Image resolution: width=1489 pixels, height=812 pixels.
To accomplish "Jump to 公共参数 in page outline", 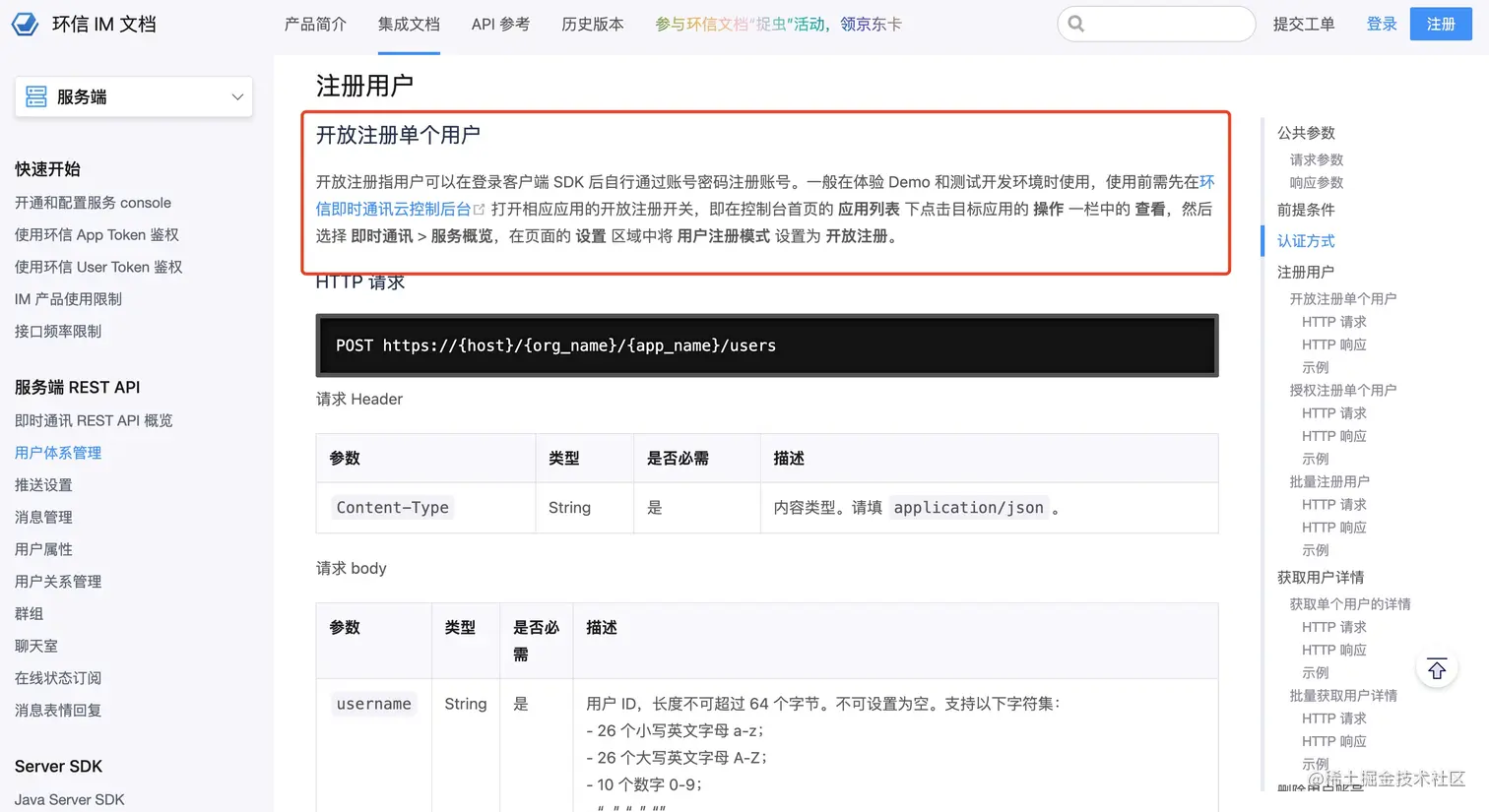I will pos(1306,133).
